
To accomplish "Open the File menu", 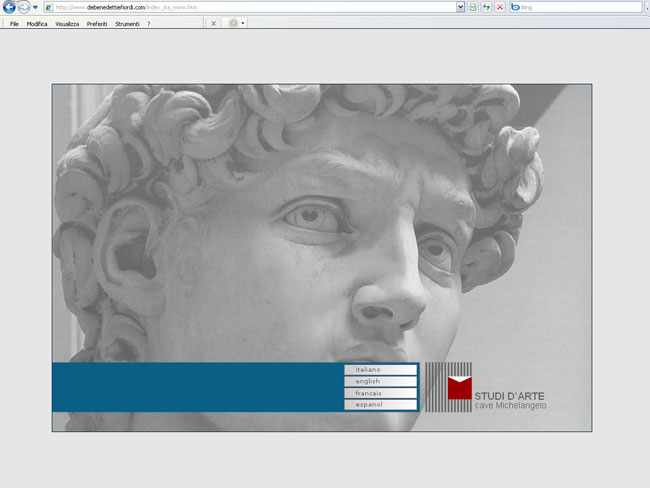I will click(x=14, y=24).
